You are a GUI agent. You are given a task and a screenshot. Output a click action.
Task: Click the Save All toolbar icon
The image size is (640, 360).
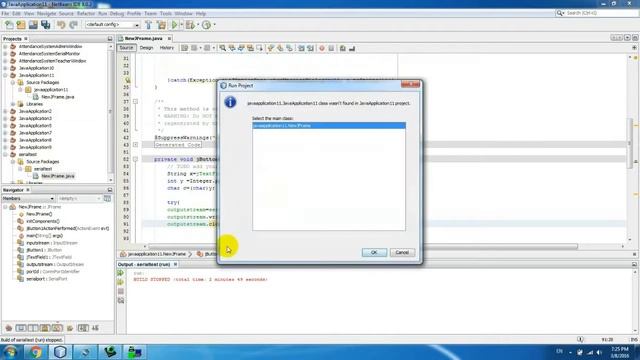pos(46,25)
